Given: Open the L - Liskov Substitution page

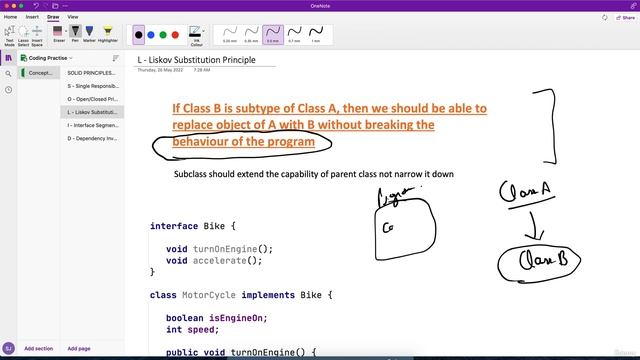Looking at the screenshot, I should coord(92,112).
